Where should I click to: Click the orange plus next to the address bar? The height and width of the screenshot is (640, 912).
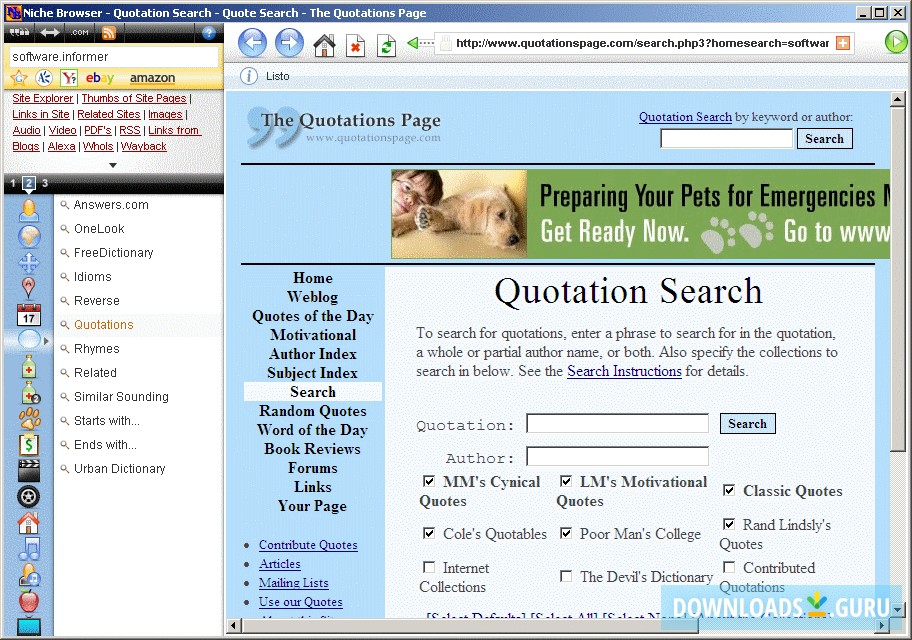click(x=845, y=42)
